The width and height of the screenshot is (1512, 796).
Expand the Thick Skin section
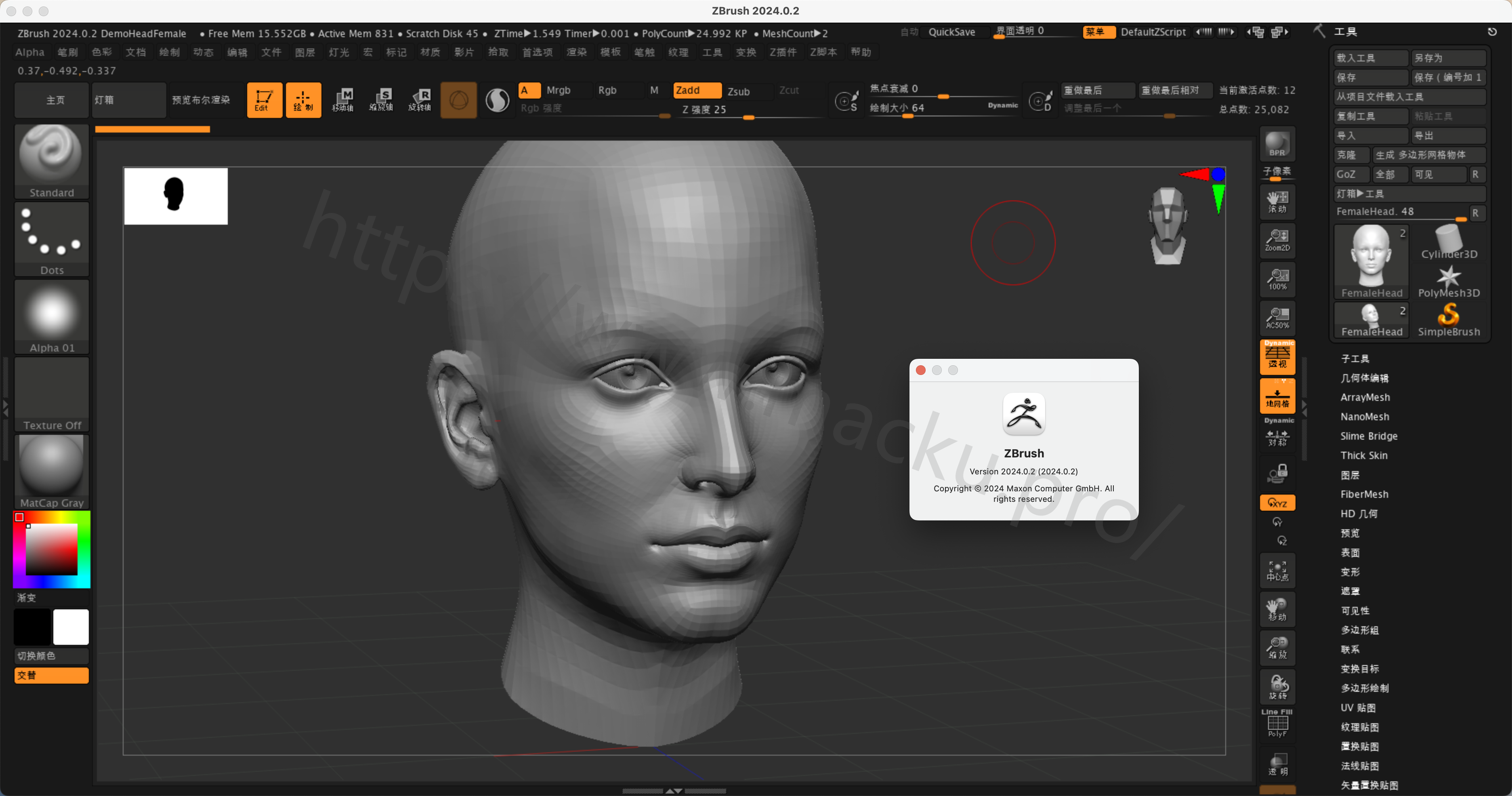1363,455
